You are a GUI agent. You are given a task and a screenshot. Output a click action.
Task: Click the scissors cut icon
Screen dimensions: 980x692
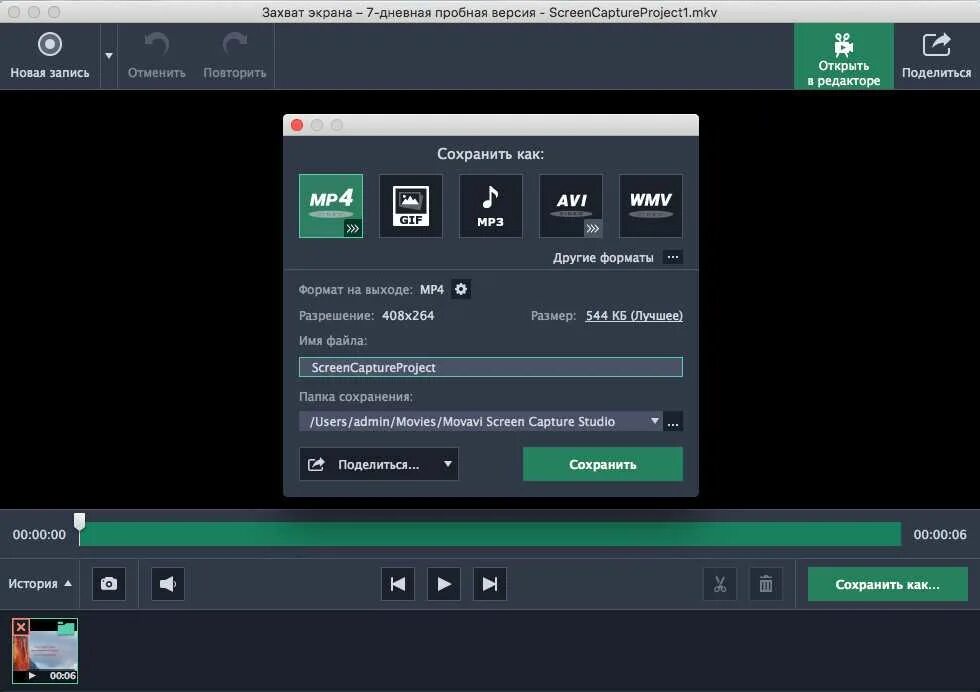(x=720, y=584)
